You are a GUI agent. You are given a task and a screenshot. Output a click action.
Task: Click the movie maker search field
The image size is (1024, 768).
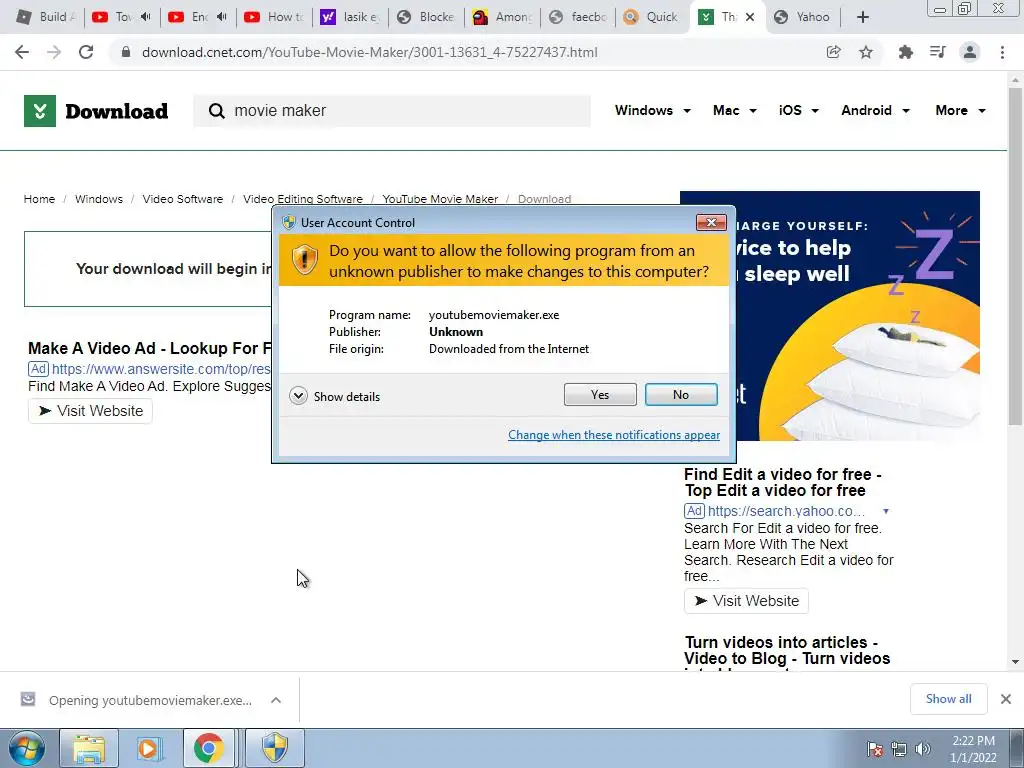pos(392,111)
